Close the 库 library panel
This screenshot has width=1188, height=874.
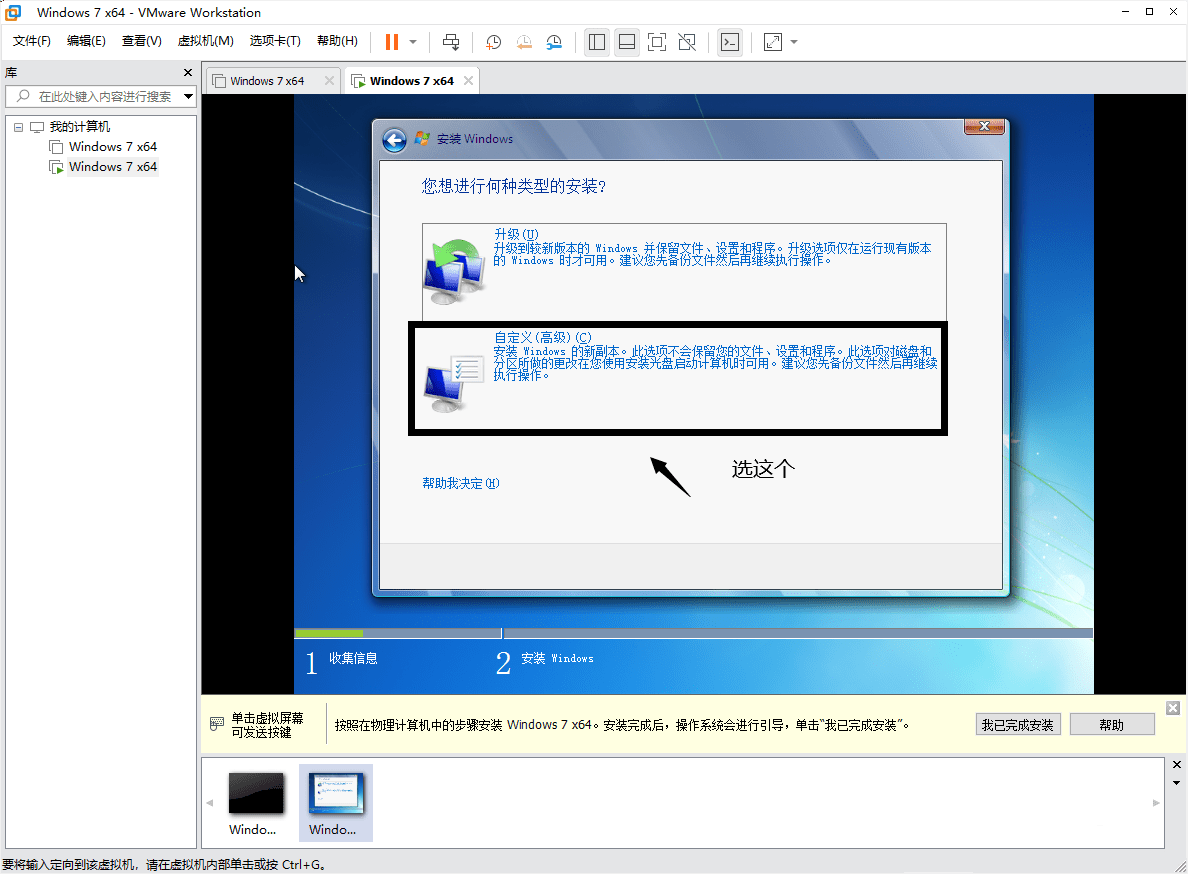point(188,73)
